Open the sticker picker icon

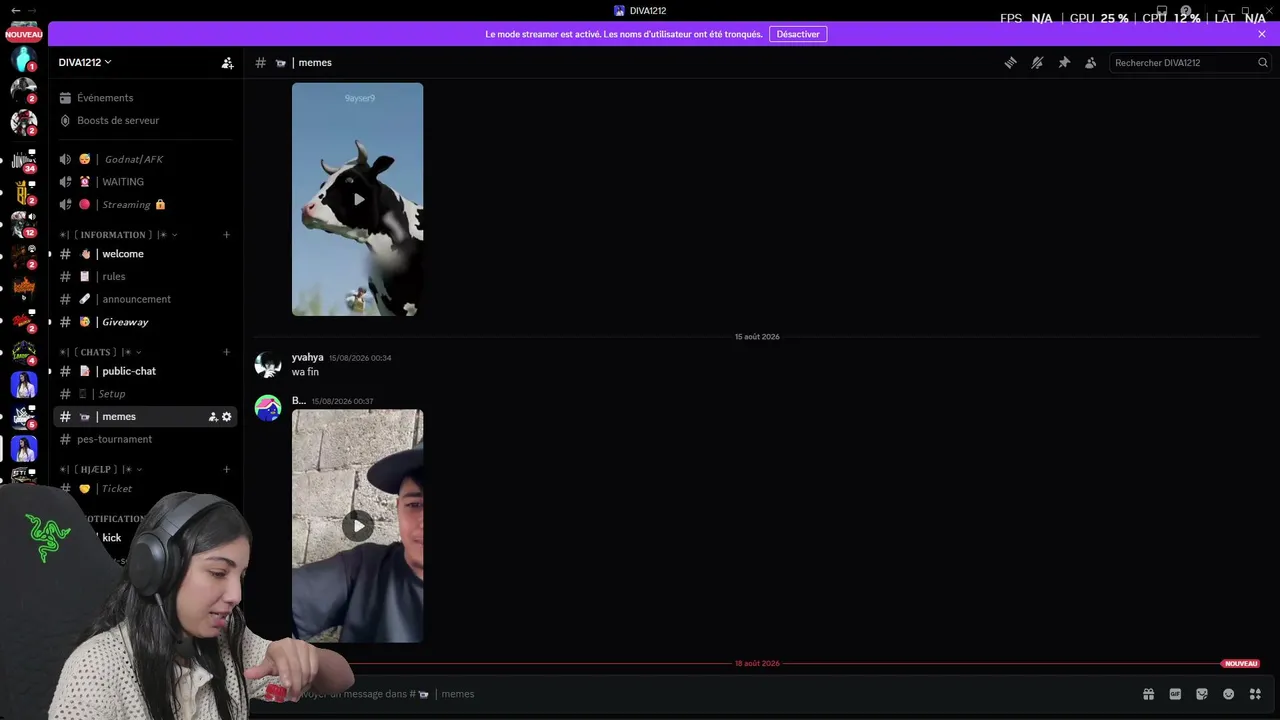(x=1202, y=694)
